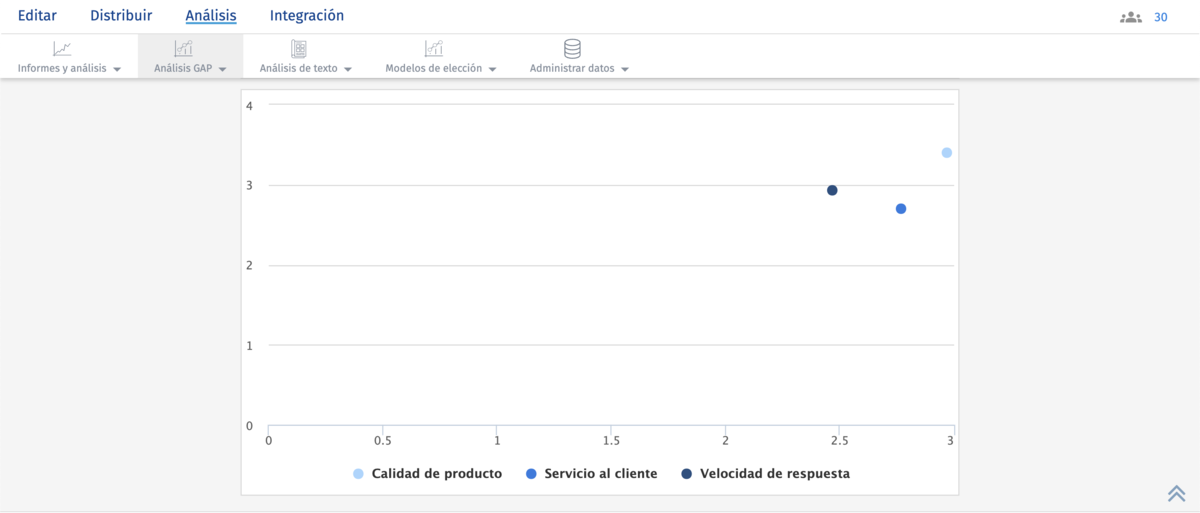Click the Modelos de elección icon
The height and width of the screenshot is (513, 1200).
(x=433, y=48)
